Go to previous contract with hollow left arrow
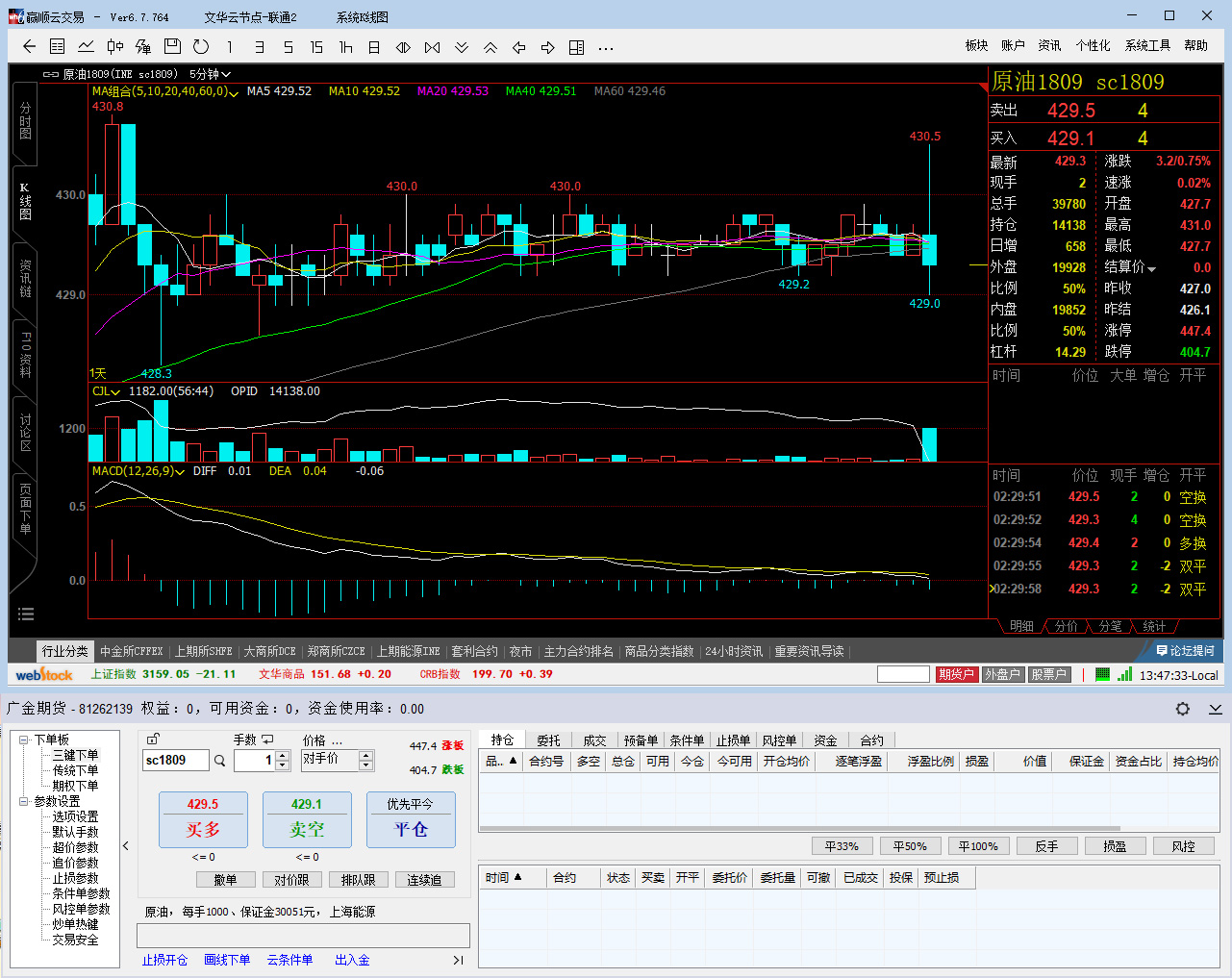The width and height of the screenshot is (1232, 978). 518,47
